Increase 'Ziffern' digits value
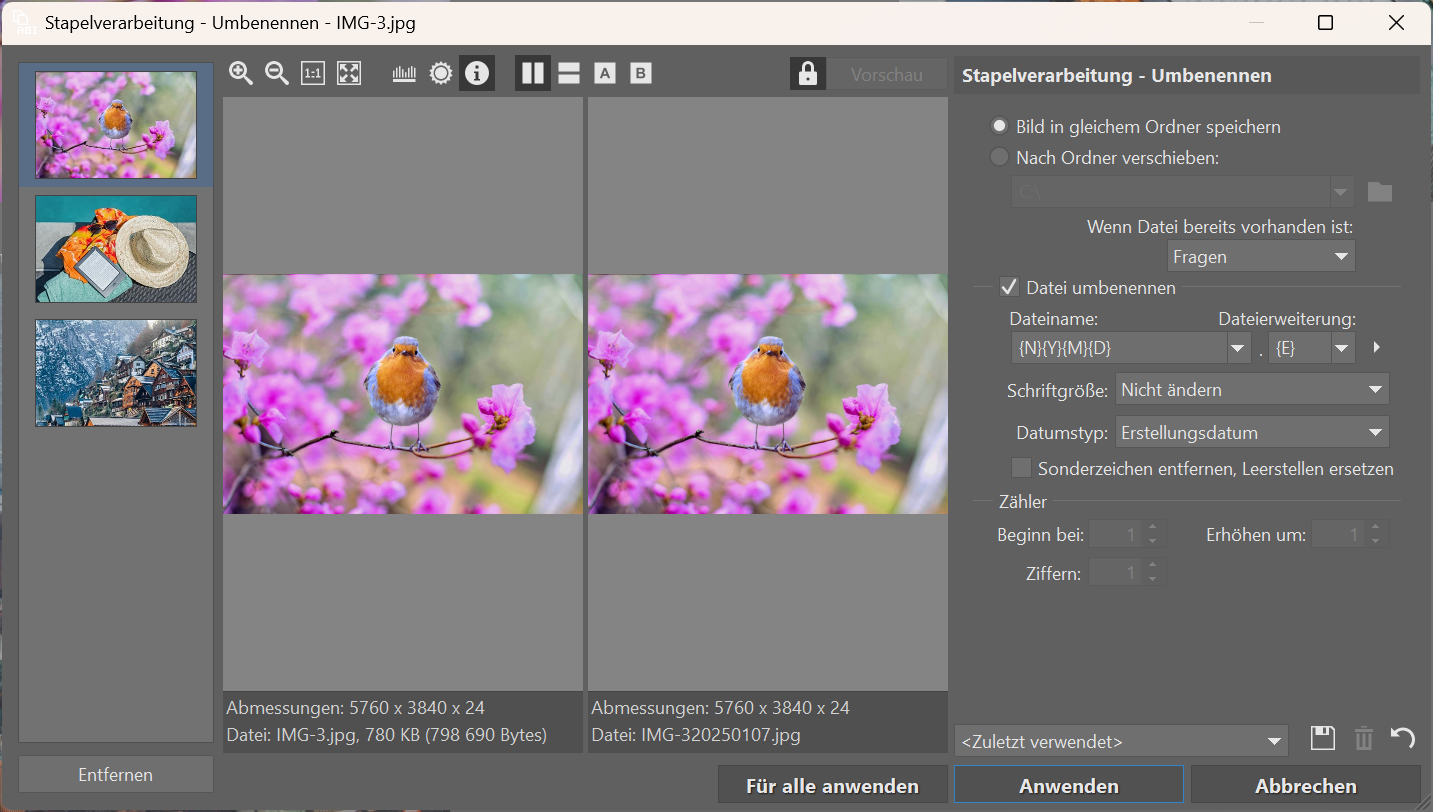Viewport: 1433px width, 812px height. coord(1153,566)
